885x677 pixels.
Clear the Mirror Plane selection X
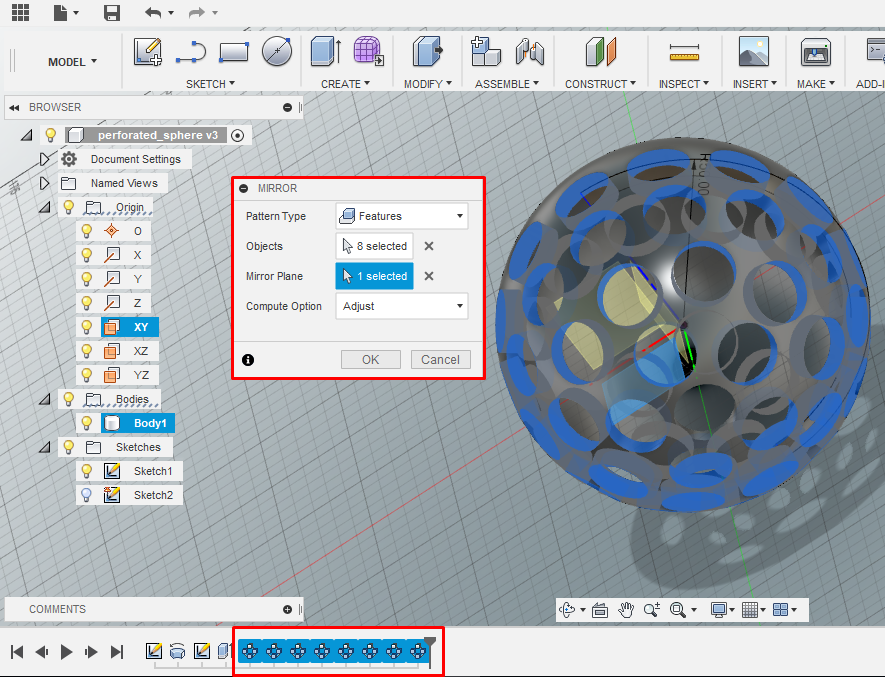[429, 276]
